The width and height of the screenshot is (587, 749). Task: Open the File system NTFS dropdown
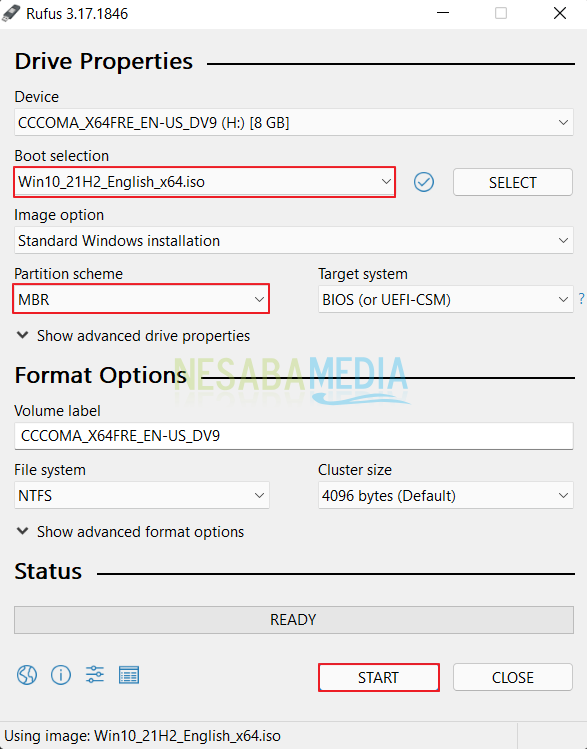142,495
